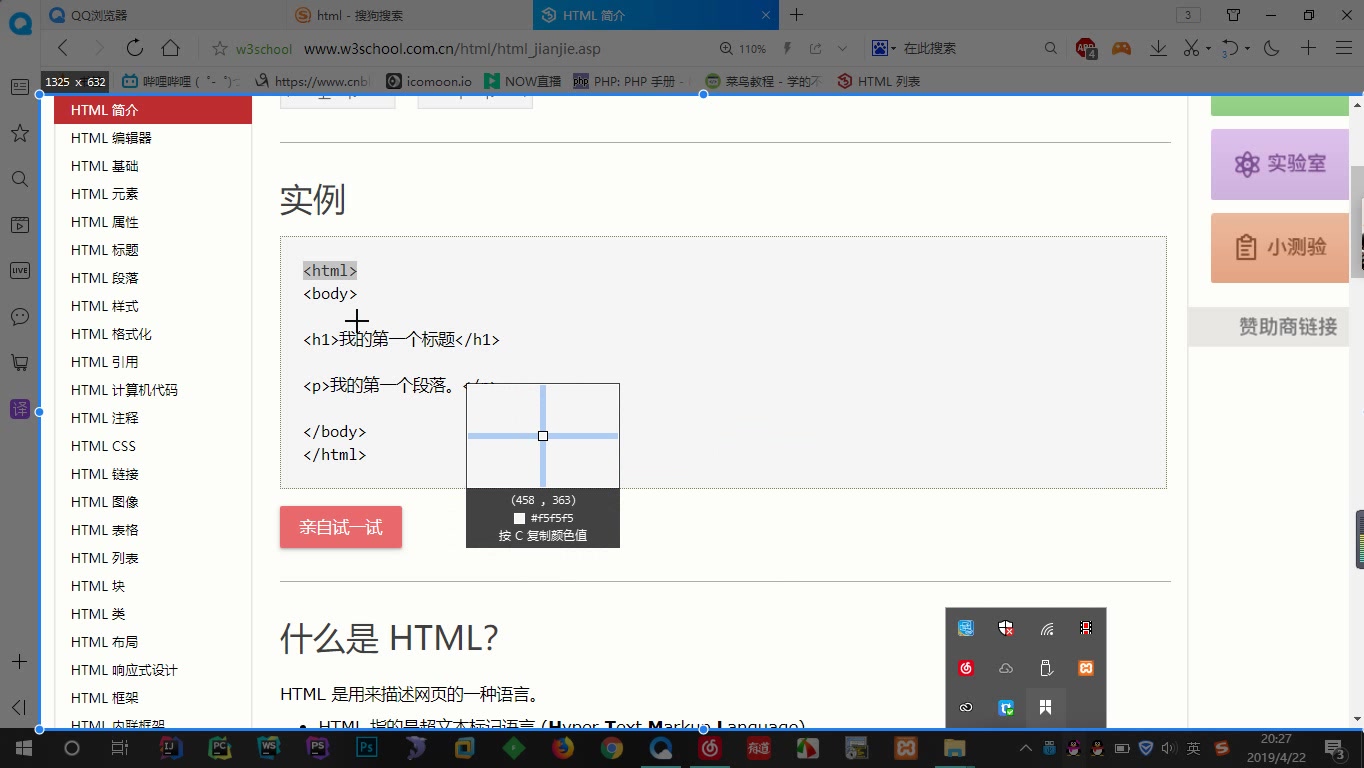1364x768 pixels.
Task: Open the Windows Start menu
Action: point(23,748)
